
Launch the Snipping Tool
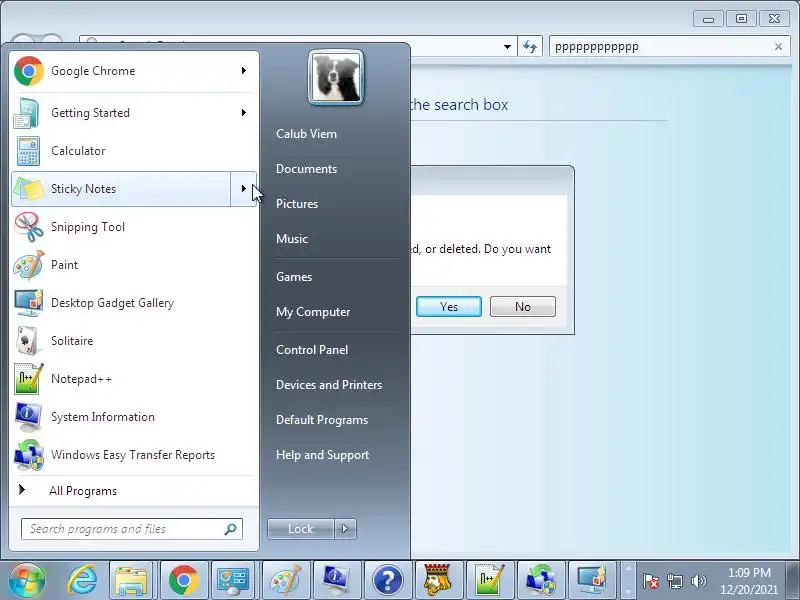[133, 227]
